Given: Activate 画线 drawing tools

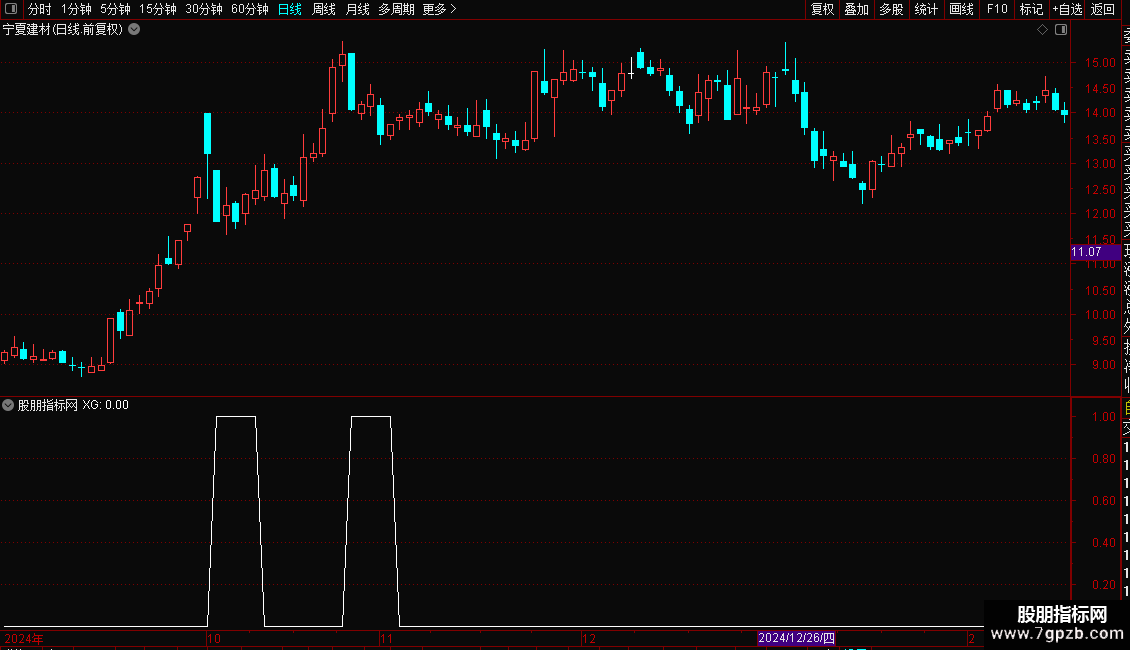Looking at the screenshot, I should pos(961,9).
